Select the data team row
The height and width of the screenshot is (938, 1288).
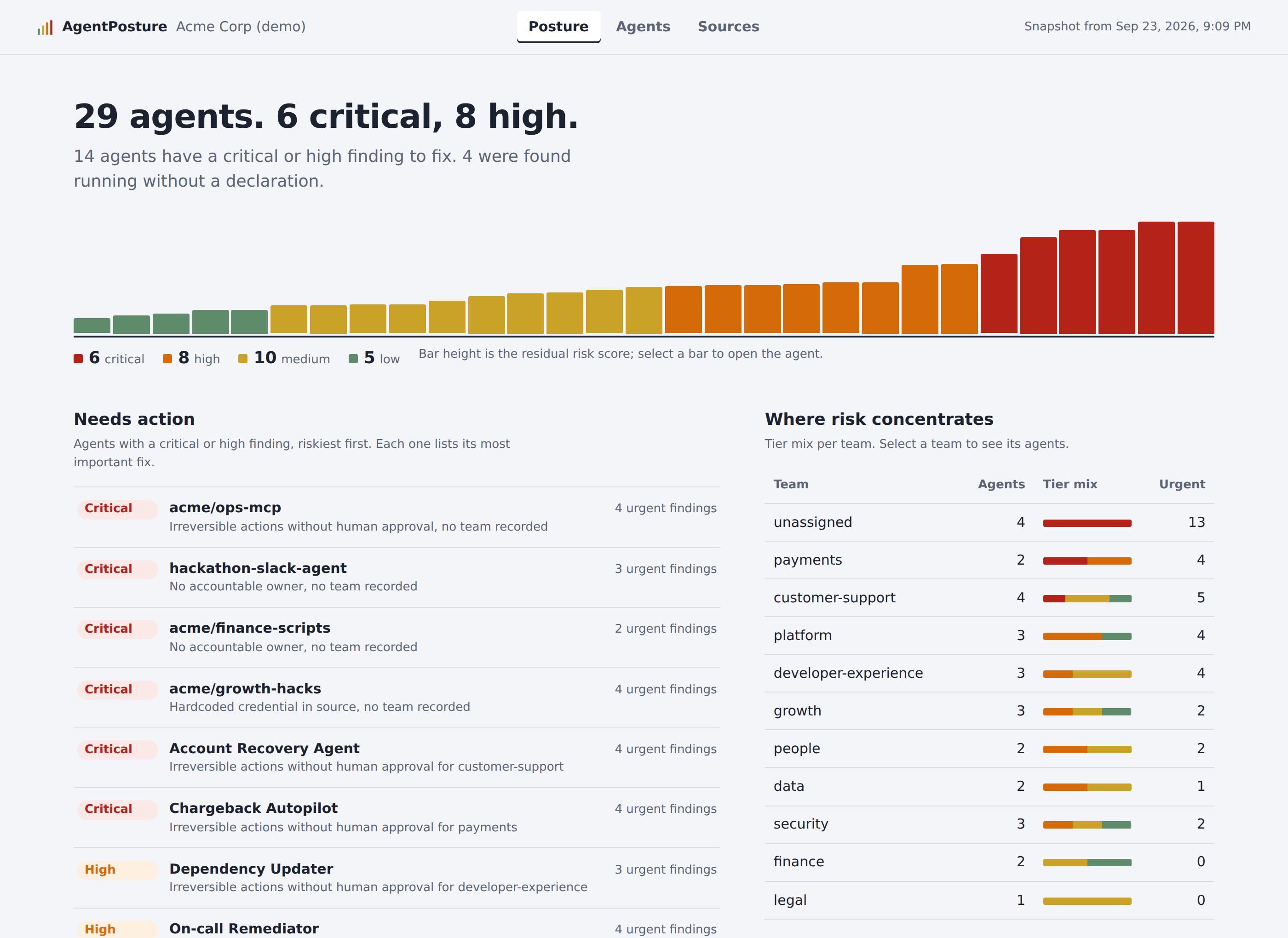pos(989,786)
